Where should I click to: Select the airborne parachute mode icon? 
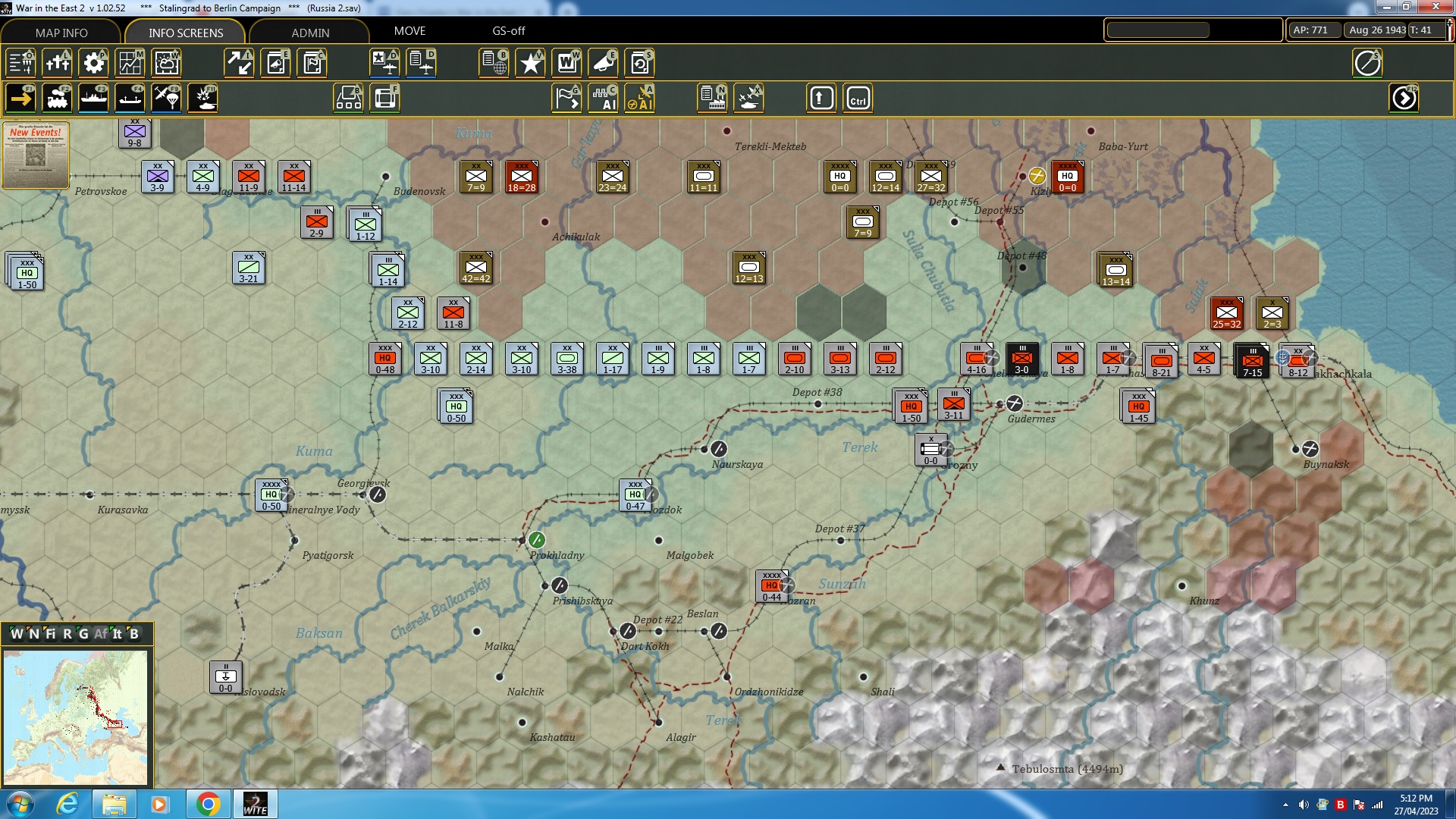166,98
